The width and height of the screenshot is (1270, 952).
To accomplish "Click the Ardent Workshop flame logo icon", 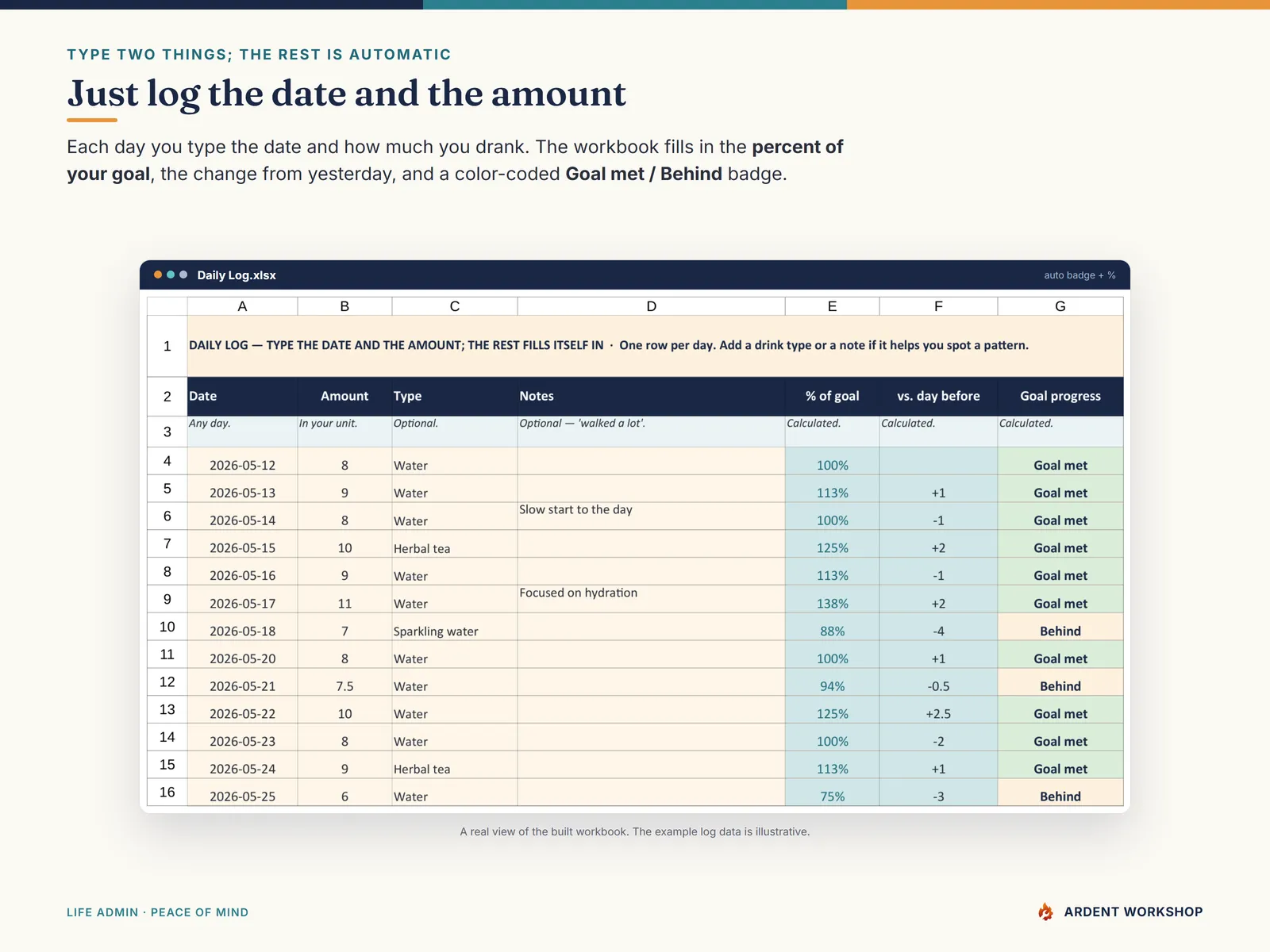I will point(1045,912).
